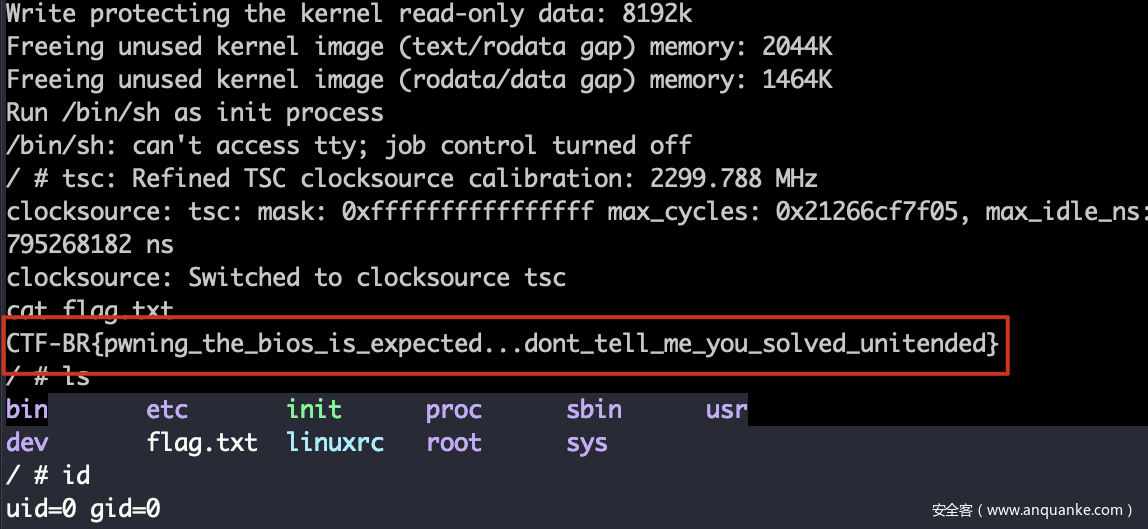Select the init entry in the listing
Screen dimensions: 1148x529
[x=314, y=410]
